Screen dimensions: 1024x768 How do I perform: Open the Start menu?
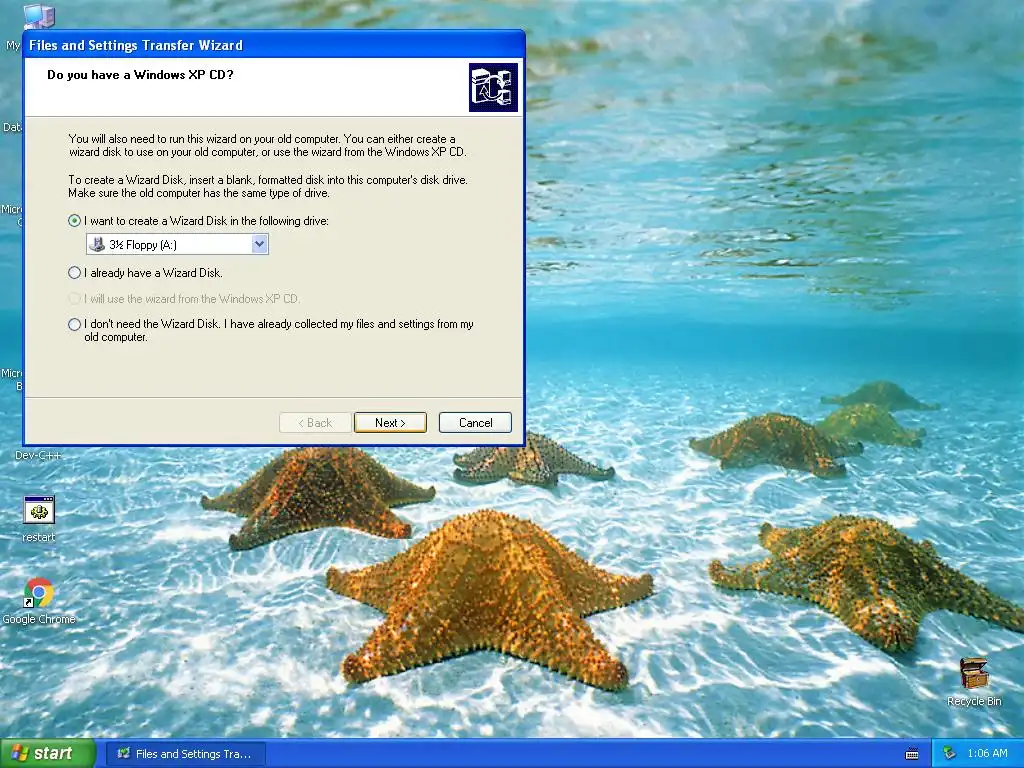coord(48,754)
